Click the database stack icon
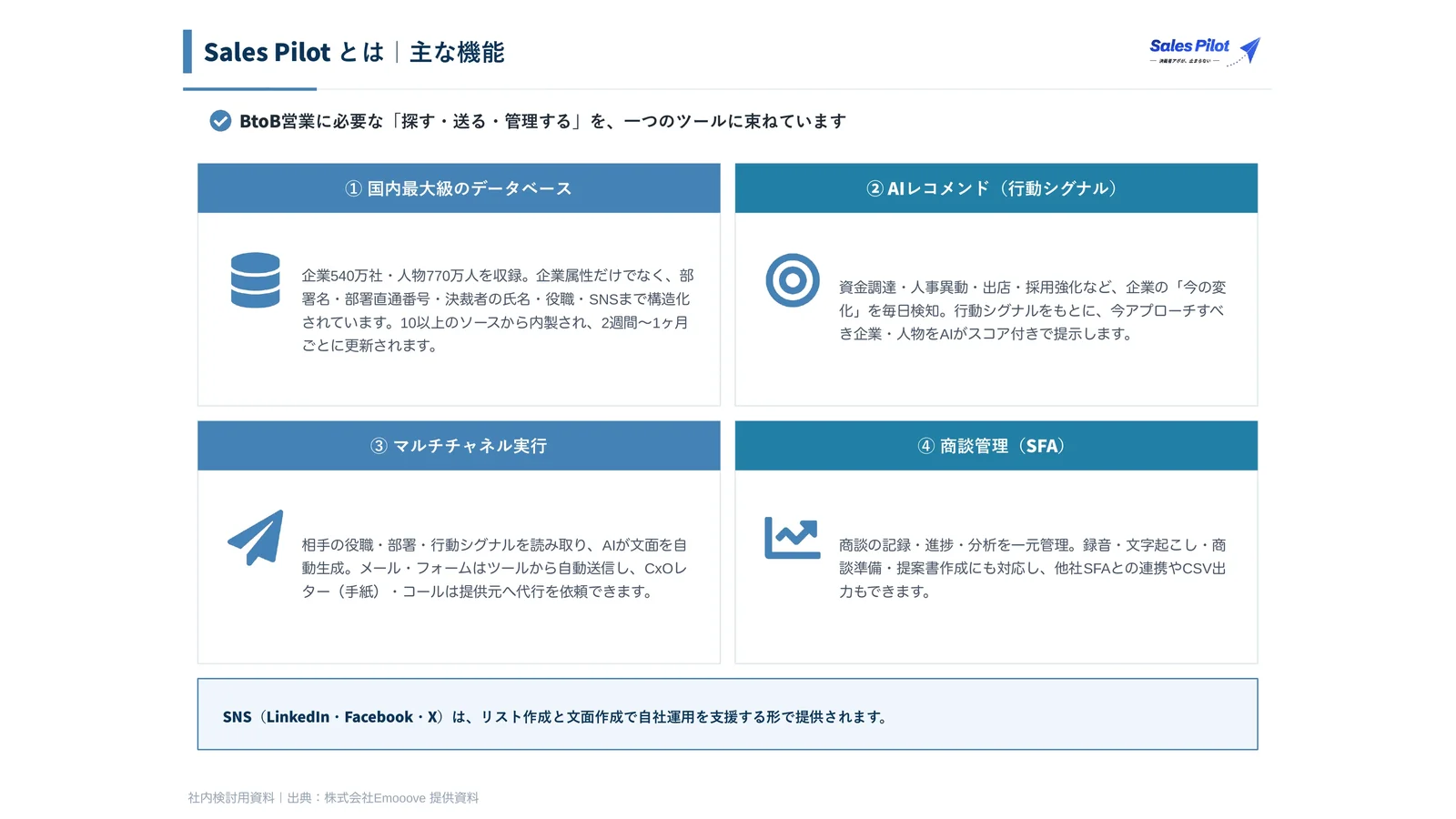 [255, 280]
